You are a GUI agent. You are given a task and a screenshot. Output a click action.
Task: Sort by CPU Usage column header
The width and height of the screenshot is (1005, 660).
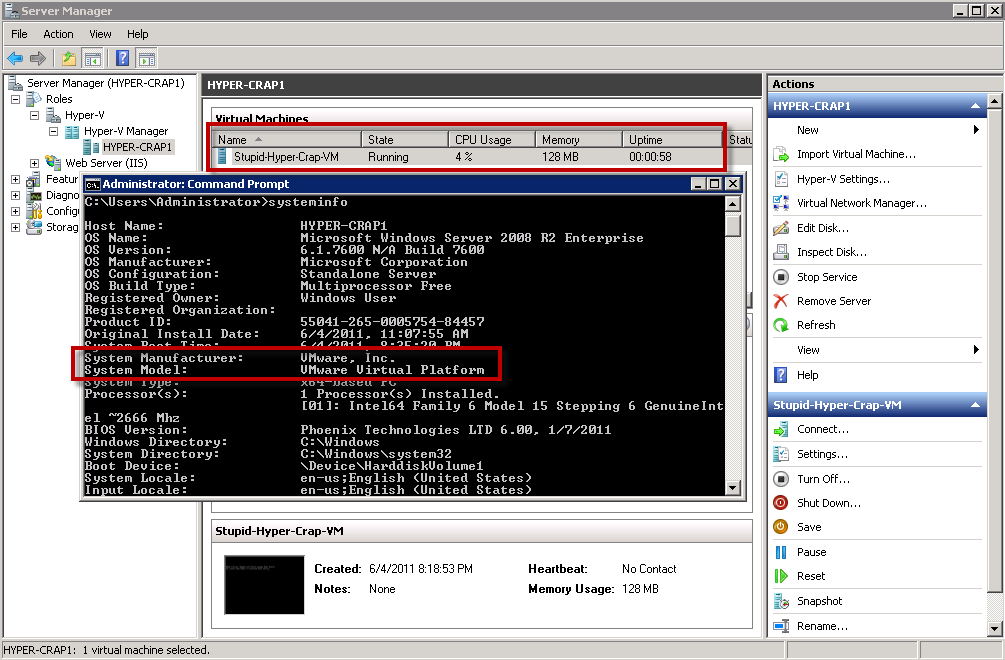tap(492, 140)
